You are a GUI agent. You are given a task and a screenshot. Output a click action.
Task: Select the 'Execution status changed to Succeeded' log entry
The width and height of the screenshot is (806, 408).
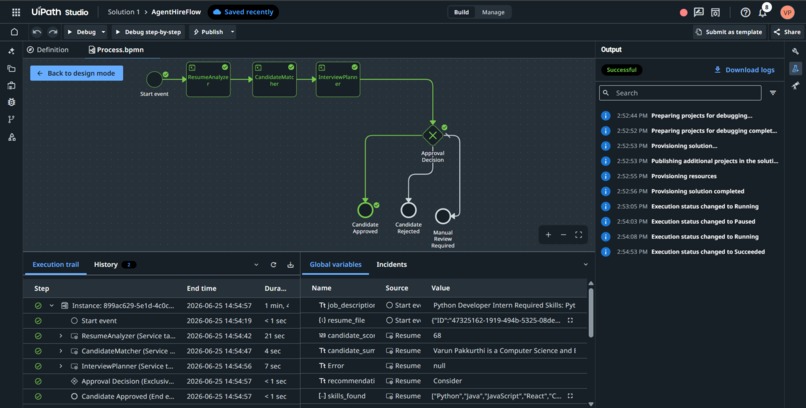tap(690, 252)
